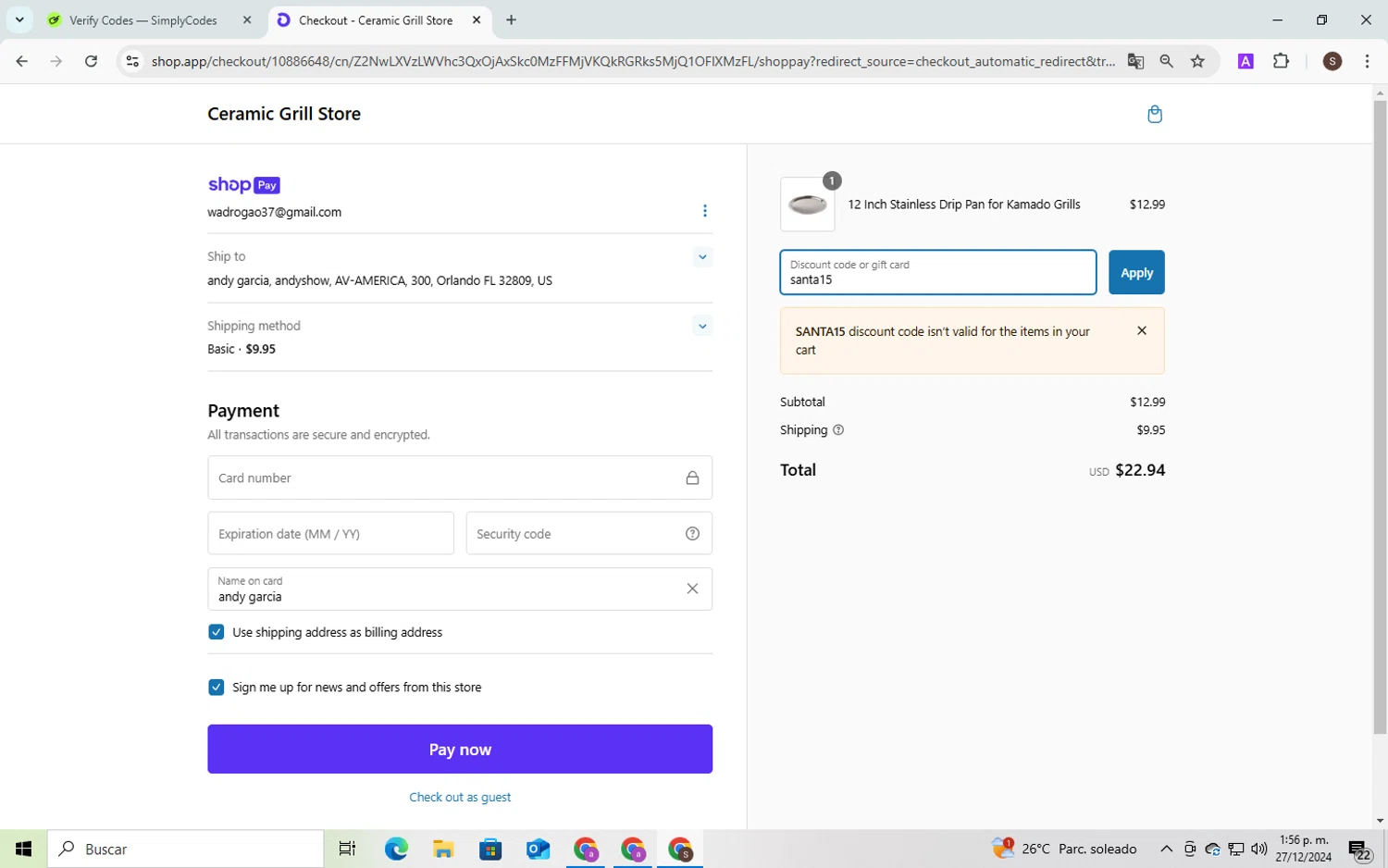Click the volume icon in system tray
This screenshot has height=868, width=1388.
point(1258,849)
